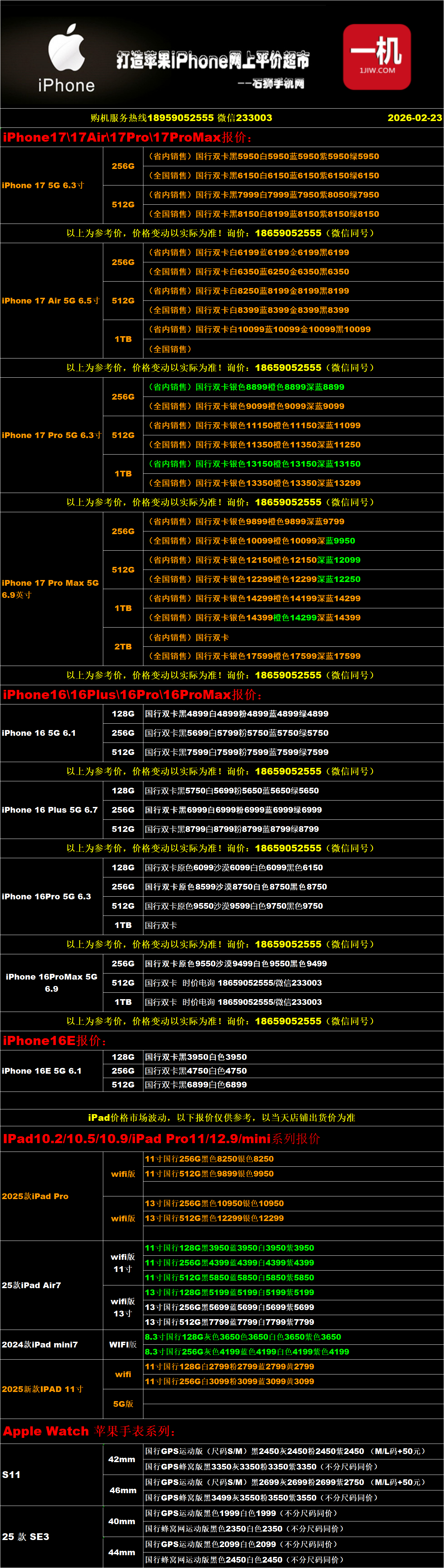
Task: Click the red 1JIW.COM logo
Action: (x=377, y=57)
